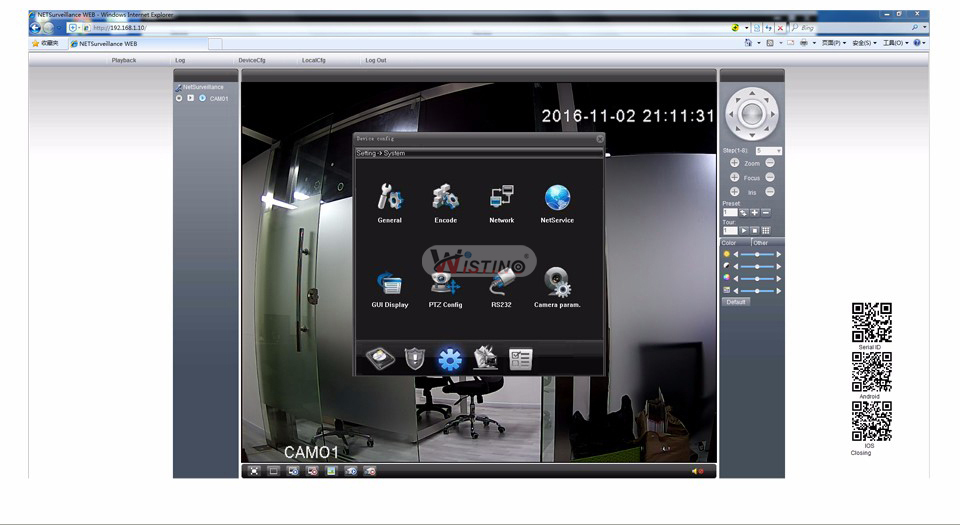Open the Playback menu
Viewport: 960px width, 525px height.
pyautogui.click(x=124, y=60)
